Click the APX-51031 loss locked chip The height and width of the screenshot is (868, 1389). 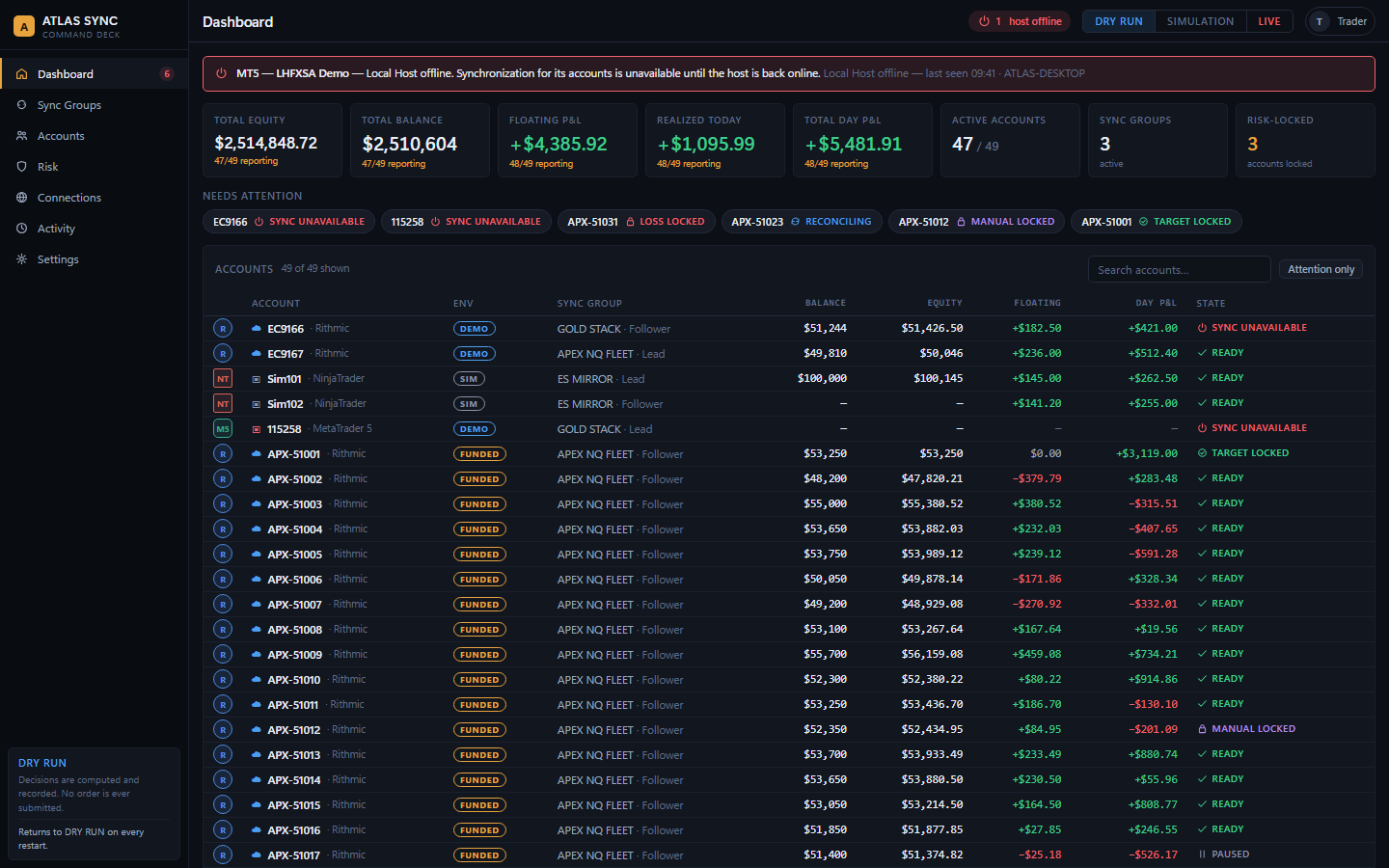pos(637,222)
